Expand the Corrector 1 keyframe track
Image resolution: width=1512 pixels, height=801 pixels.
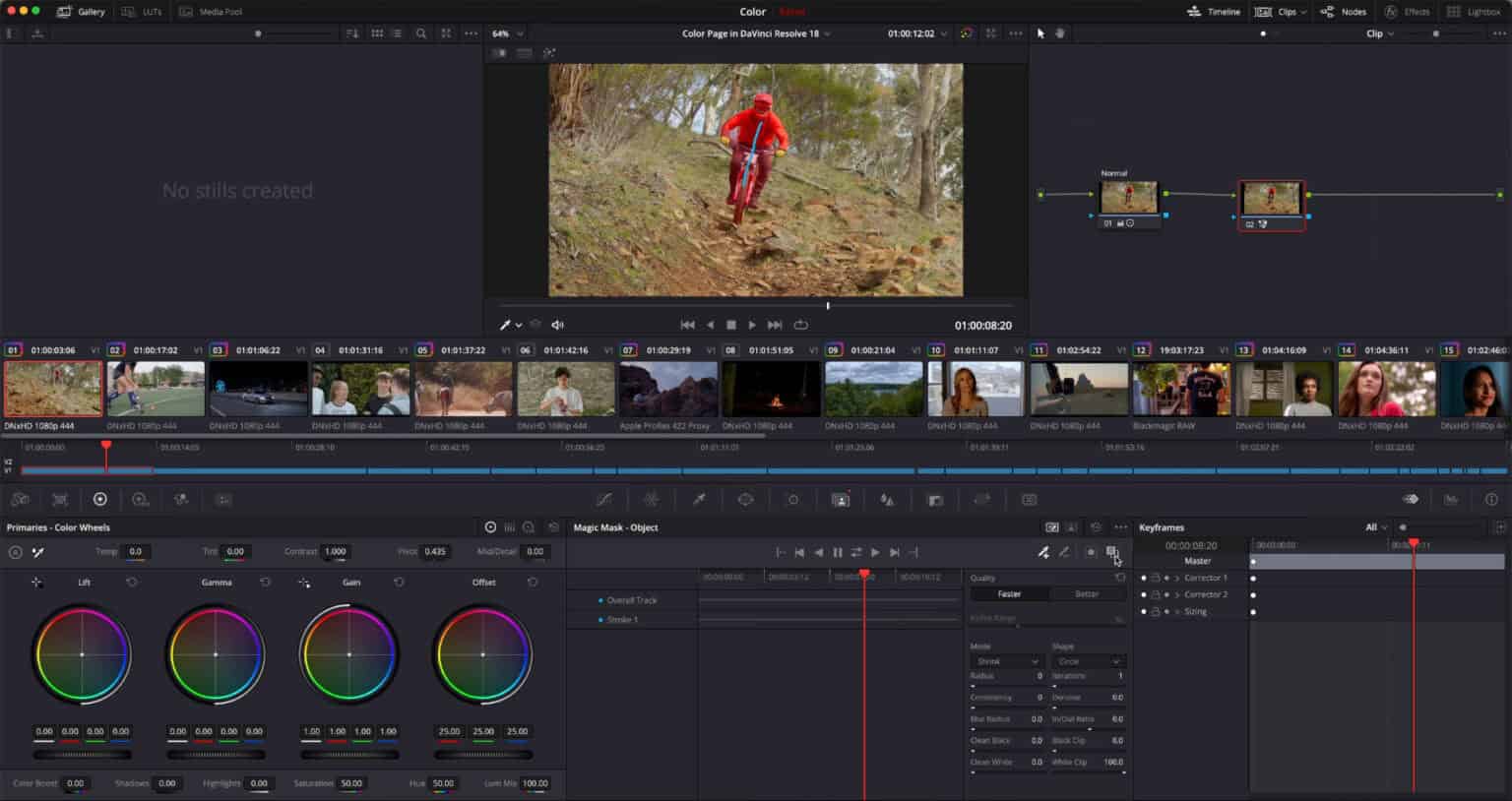[x=1177, y=579]
